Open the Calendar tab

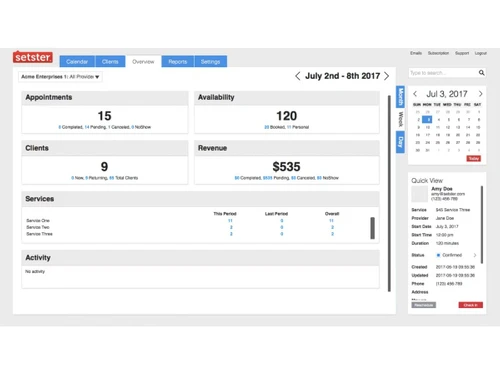click(x=77, y=62)
